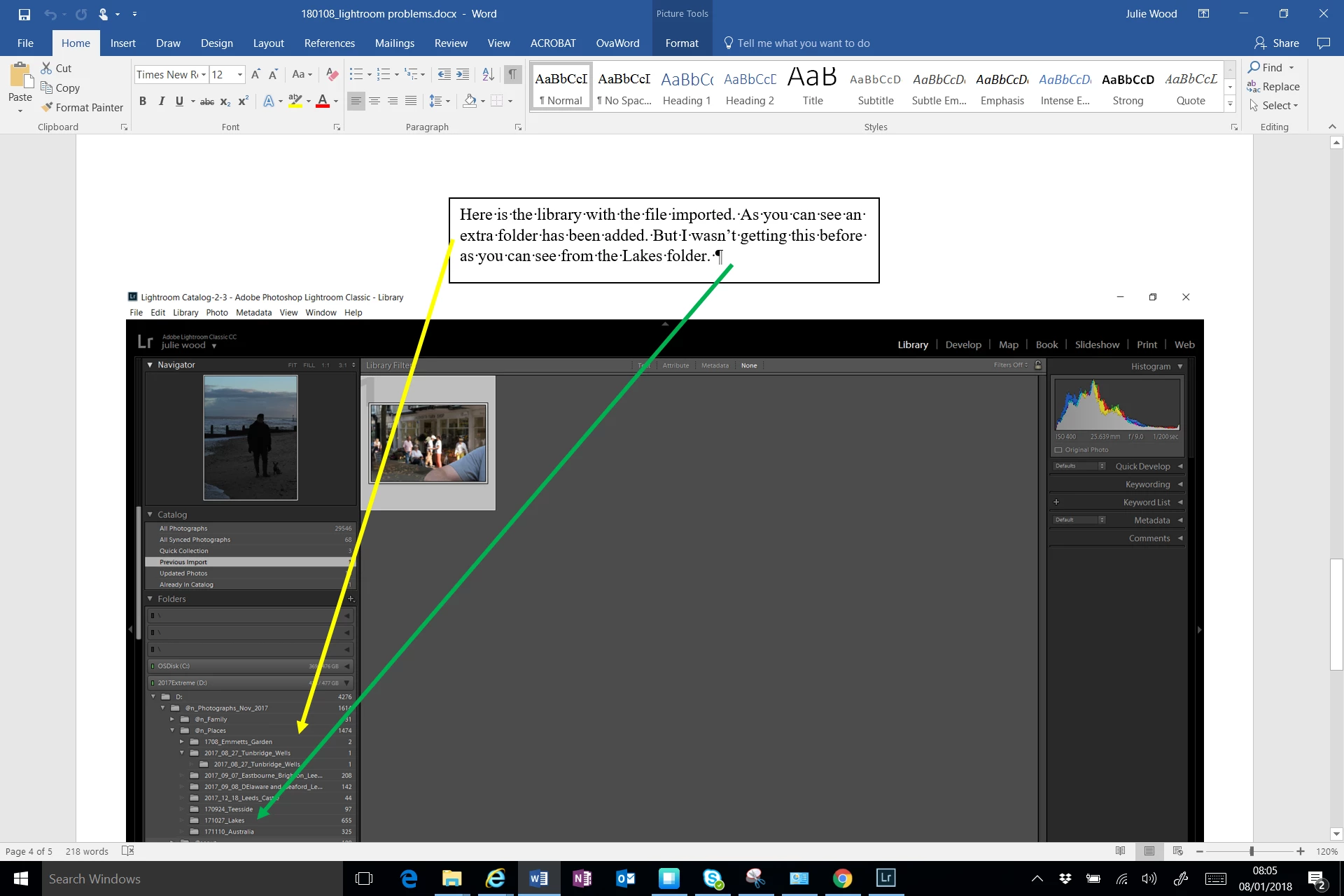Open the Insert ribbon tab
The image size is (1344, 896).
click(122, 43)
